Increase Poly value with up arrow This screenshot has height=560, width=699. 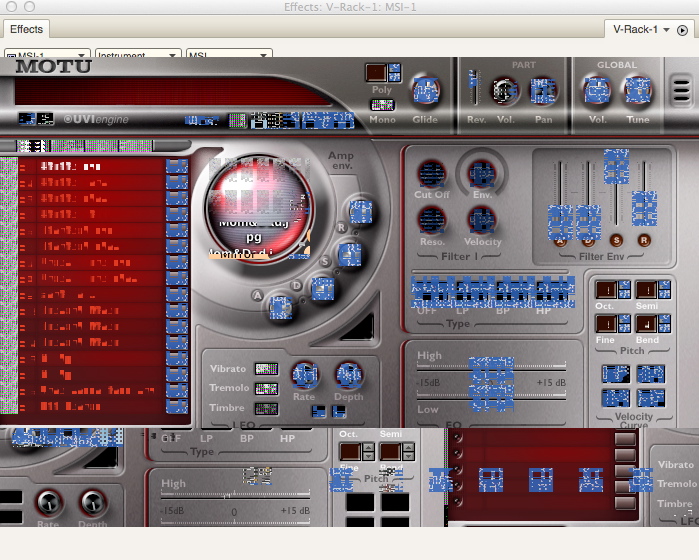point(394,68)
